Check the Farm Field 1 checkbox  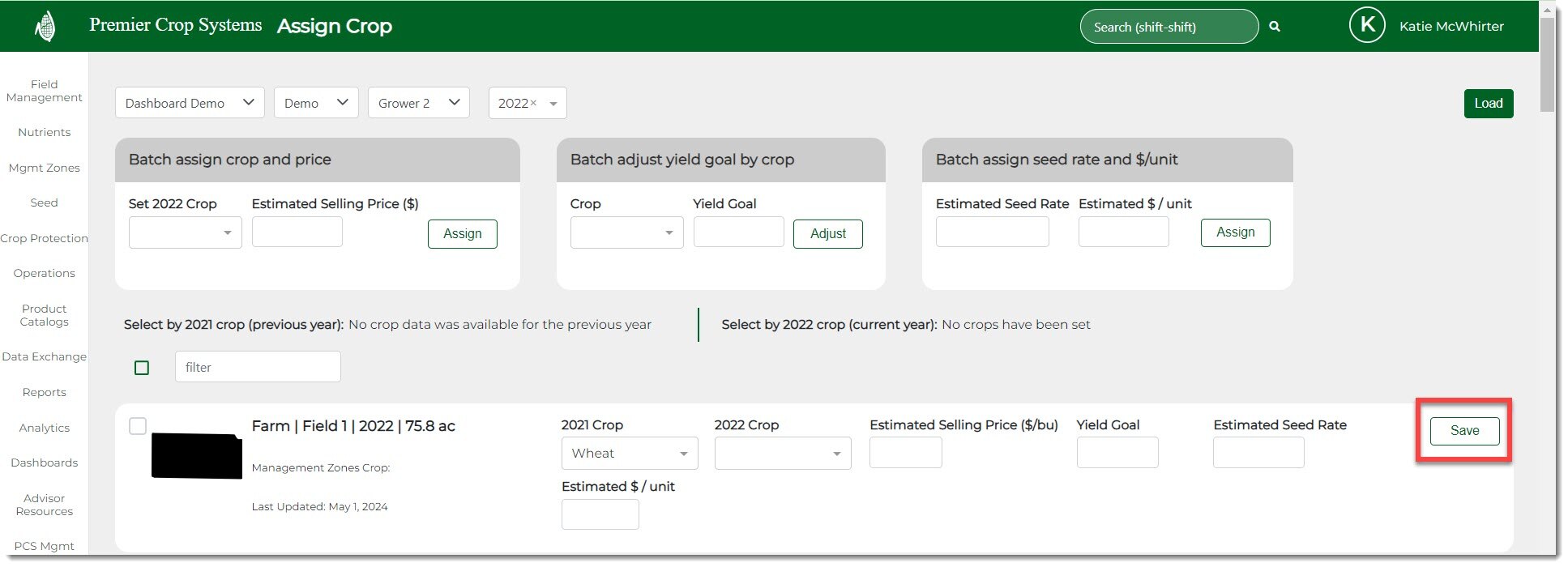[x=138, y=426]
